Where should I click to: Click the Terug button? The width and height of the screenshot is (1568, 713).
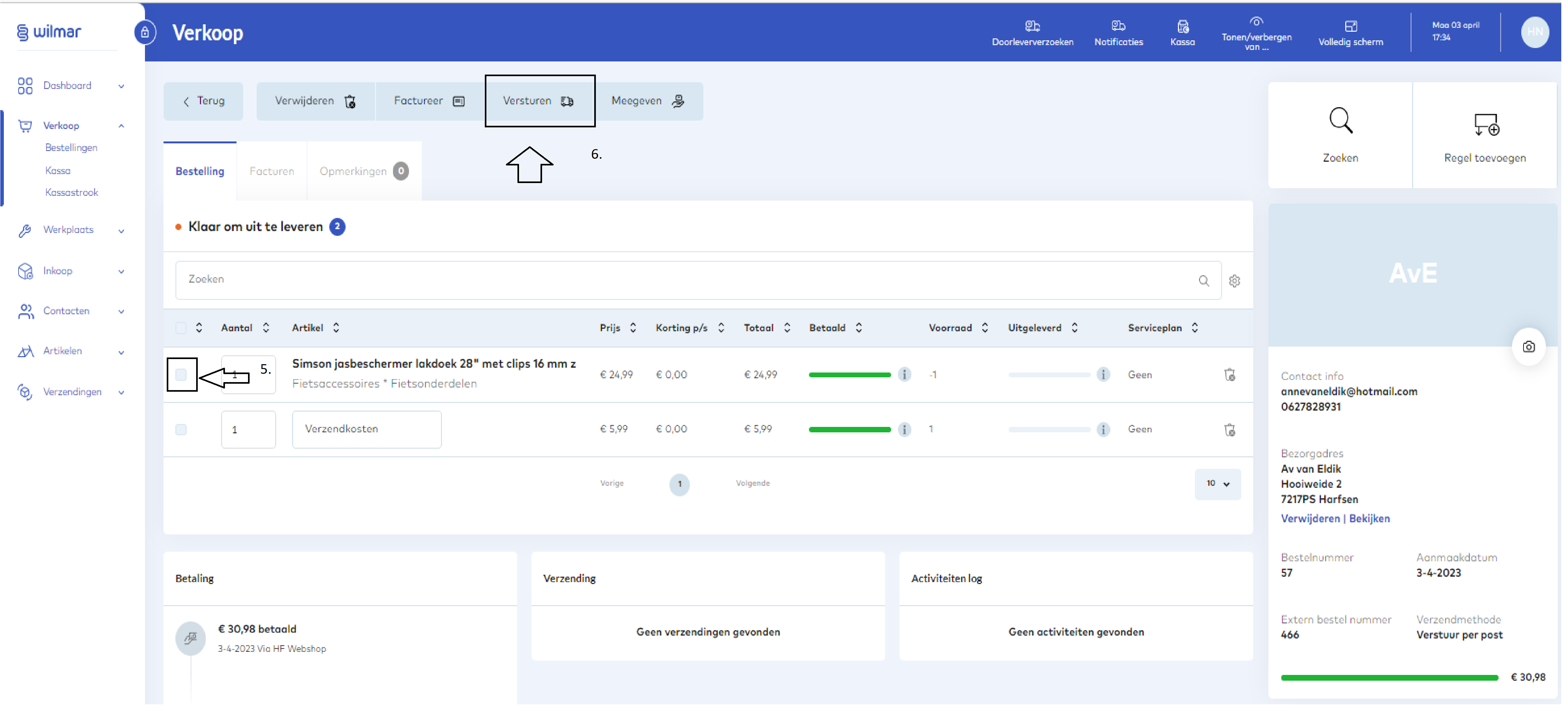coord(204,101)
